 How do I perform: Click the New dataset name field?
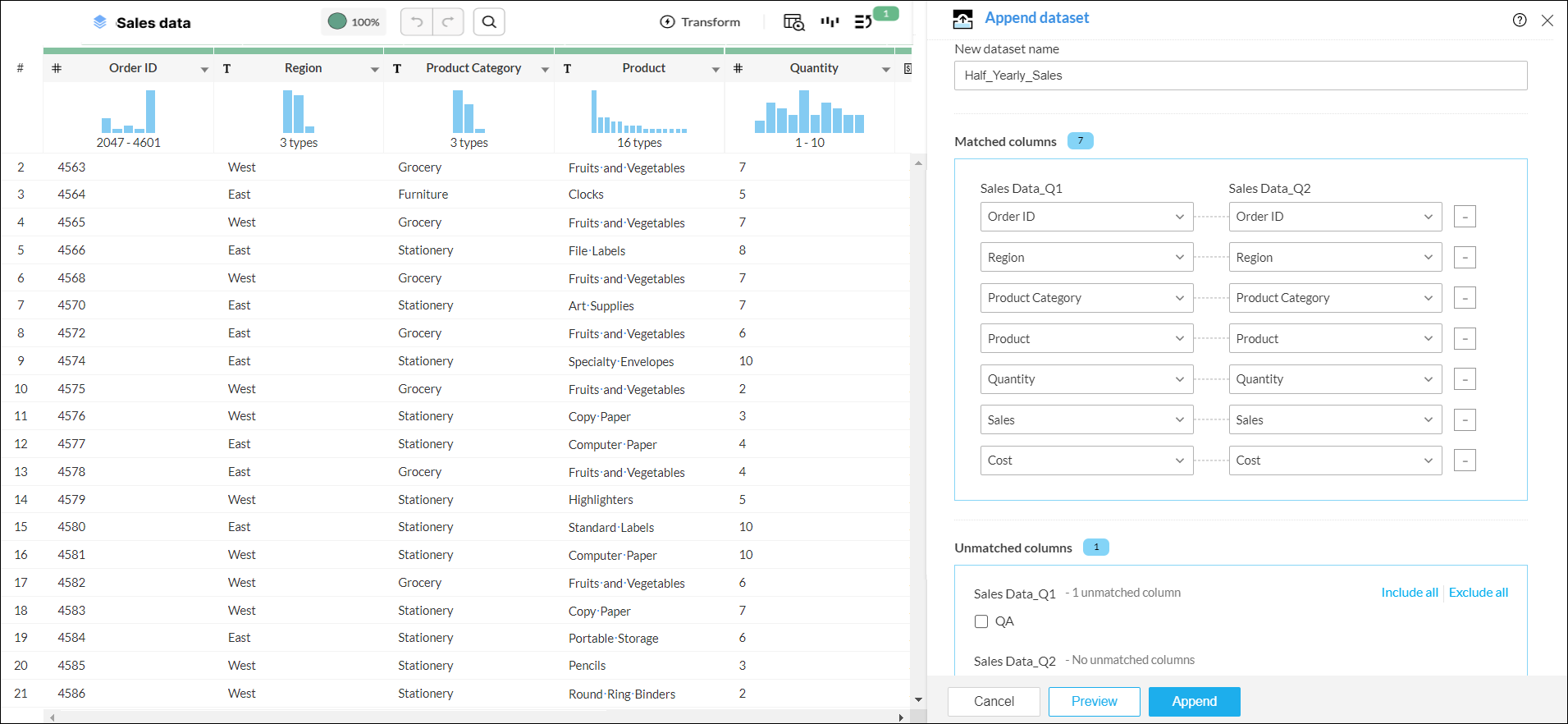[x=1240, y=76]
